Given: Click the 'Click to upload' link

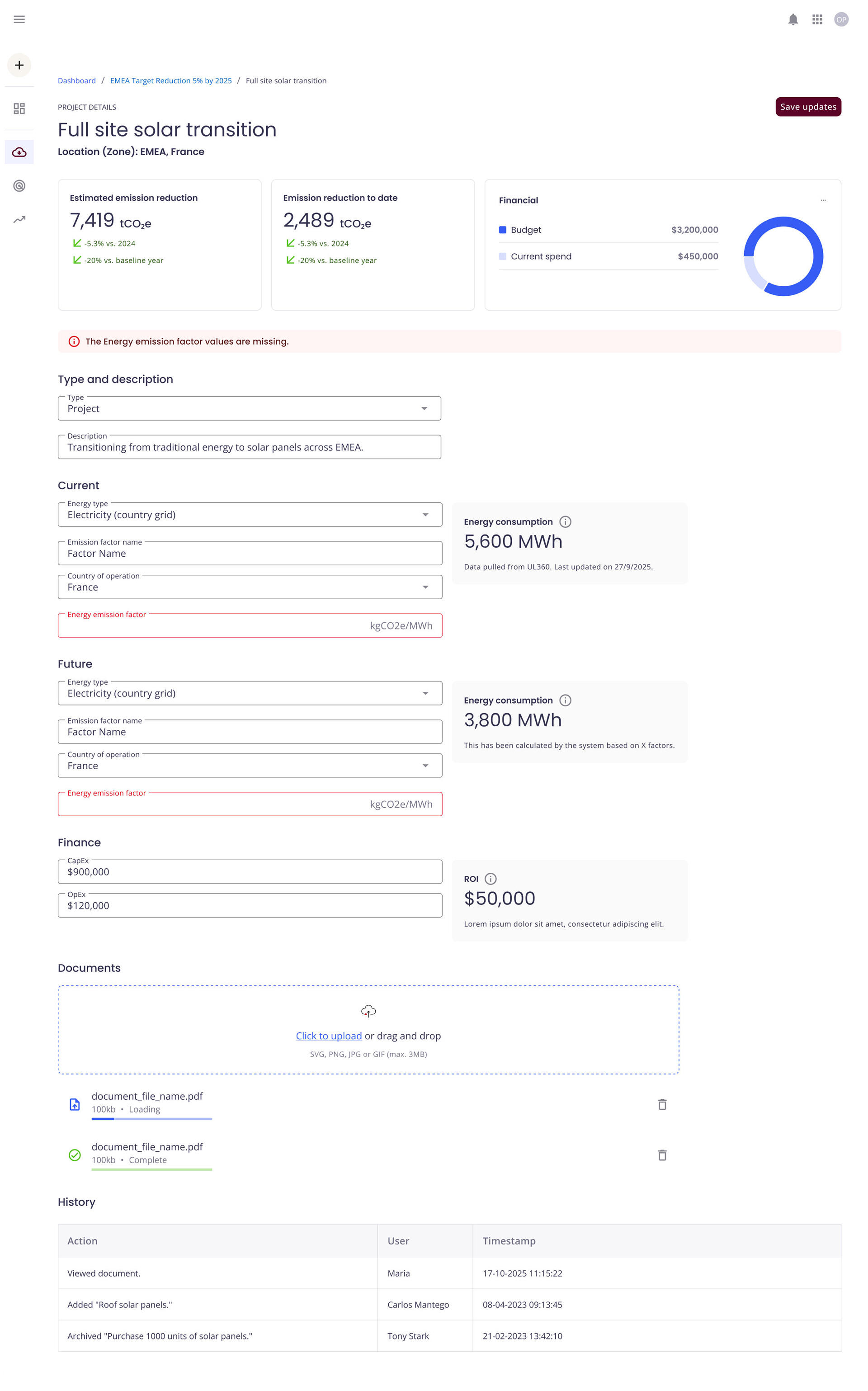Looking at the screenshot, I should pos(328,1035).
